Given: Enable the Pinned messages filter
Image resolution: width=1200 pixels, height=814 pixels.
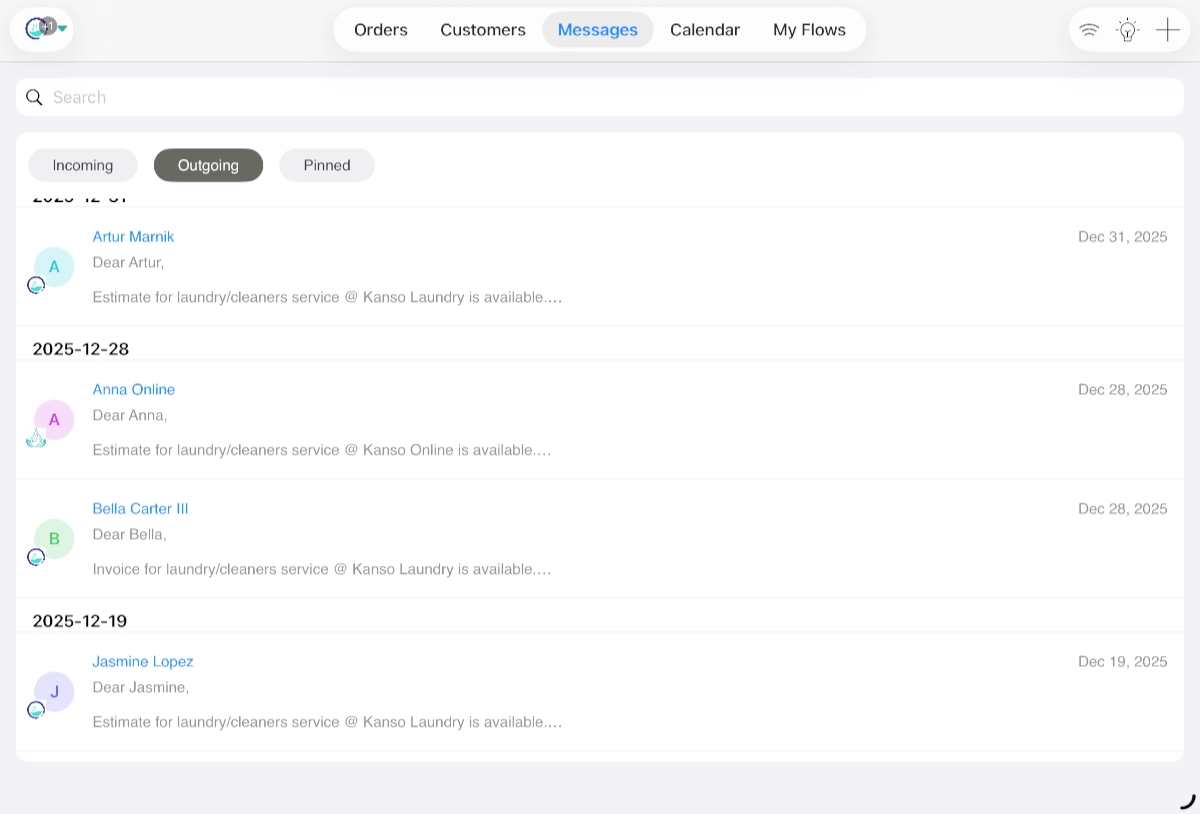Looking at the screenshot, I should 327,164.
